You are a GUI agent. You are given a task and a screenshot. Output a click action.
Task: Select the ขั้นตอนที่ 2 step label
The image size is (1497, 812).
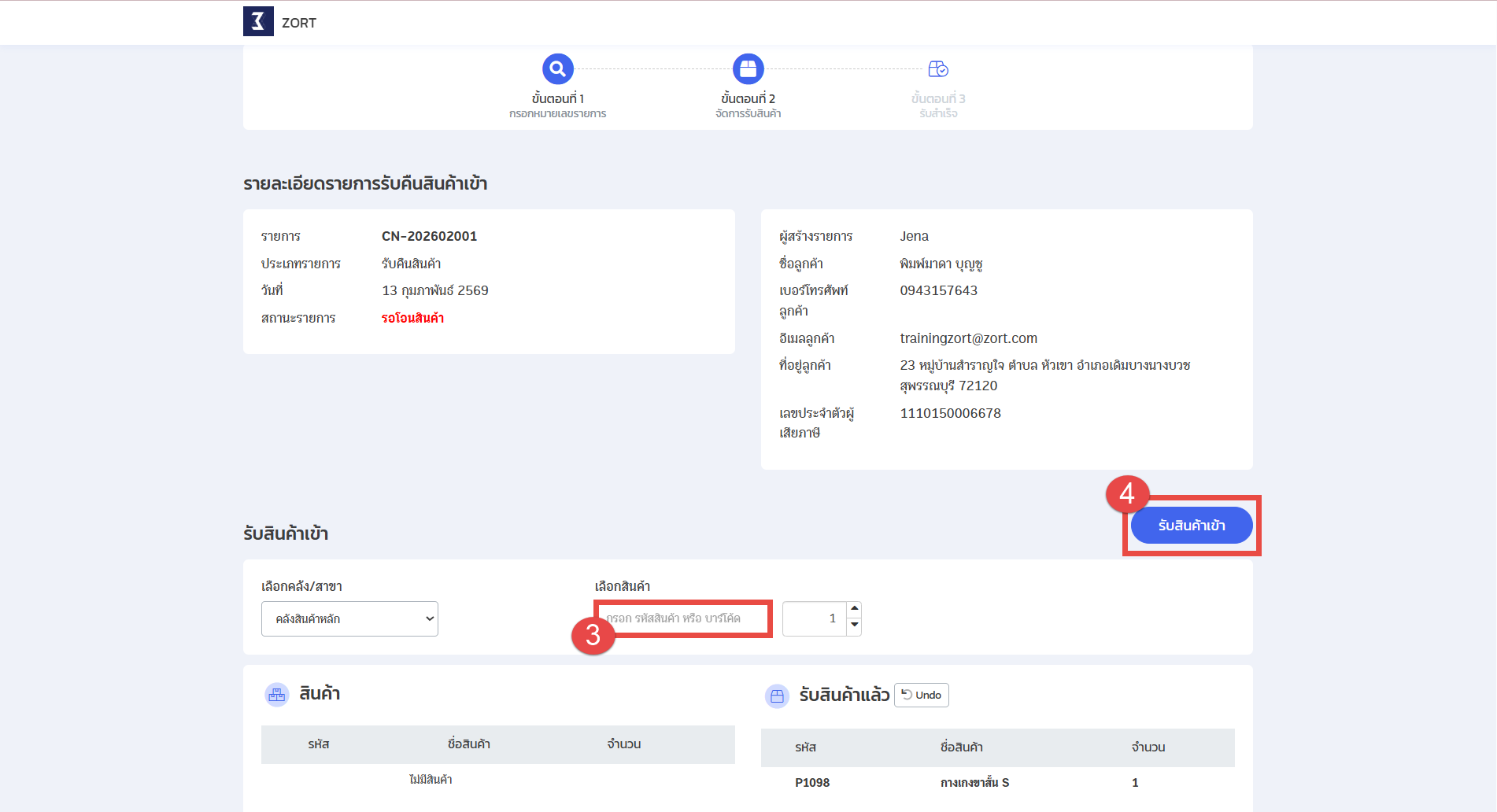pyautogui.click(x=748, y=98)
